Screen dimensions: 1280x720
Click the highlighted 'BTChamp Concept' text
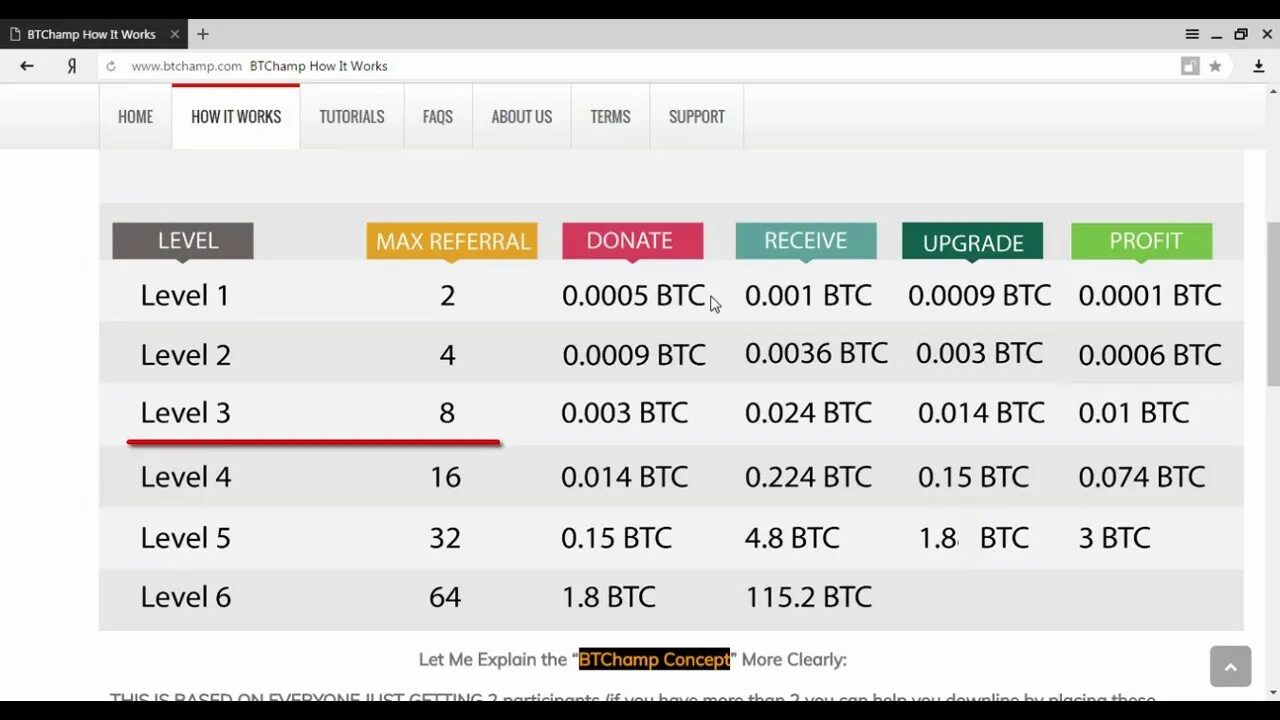[x=654, y=659]
